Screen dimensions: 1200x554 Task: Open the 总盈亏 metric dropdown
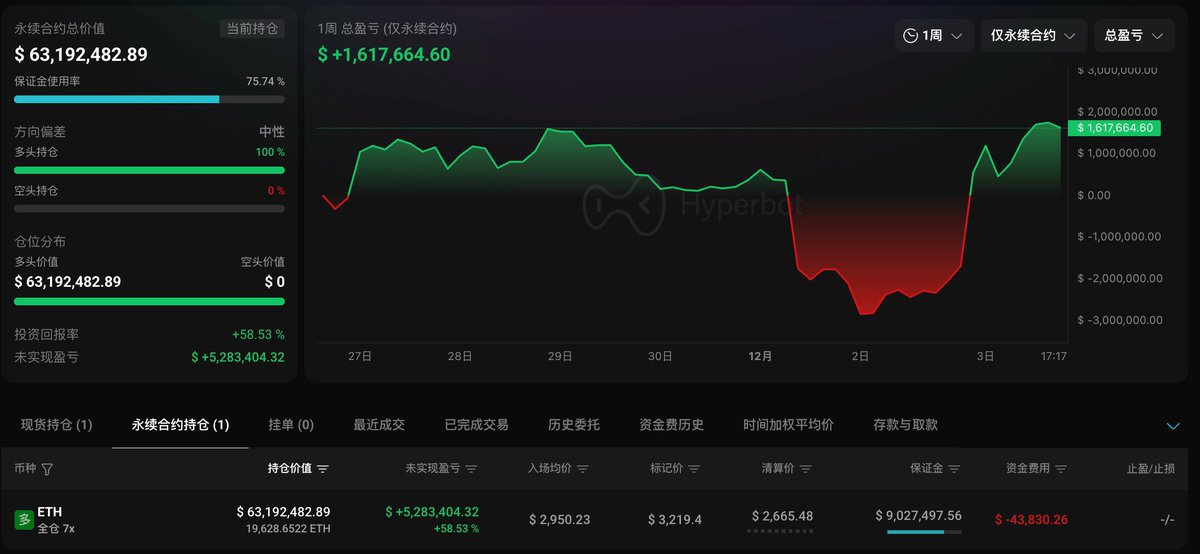point(1134,35)
